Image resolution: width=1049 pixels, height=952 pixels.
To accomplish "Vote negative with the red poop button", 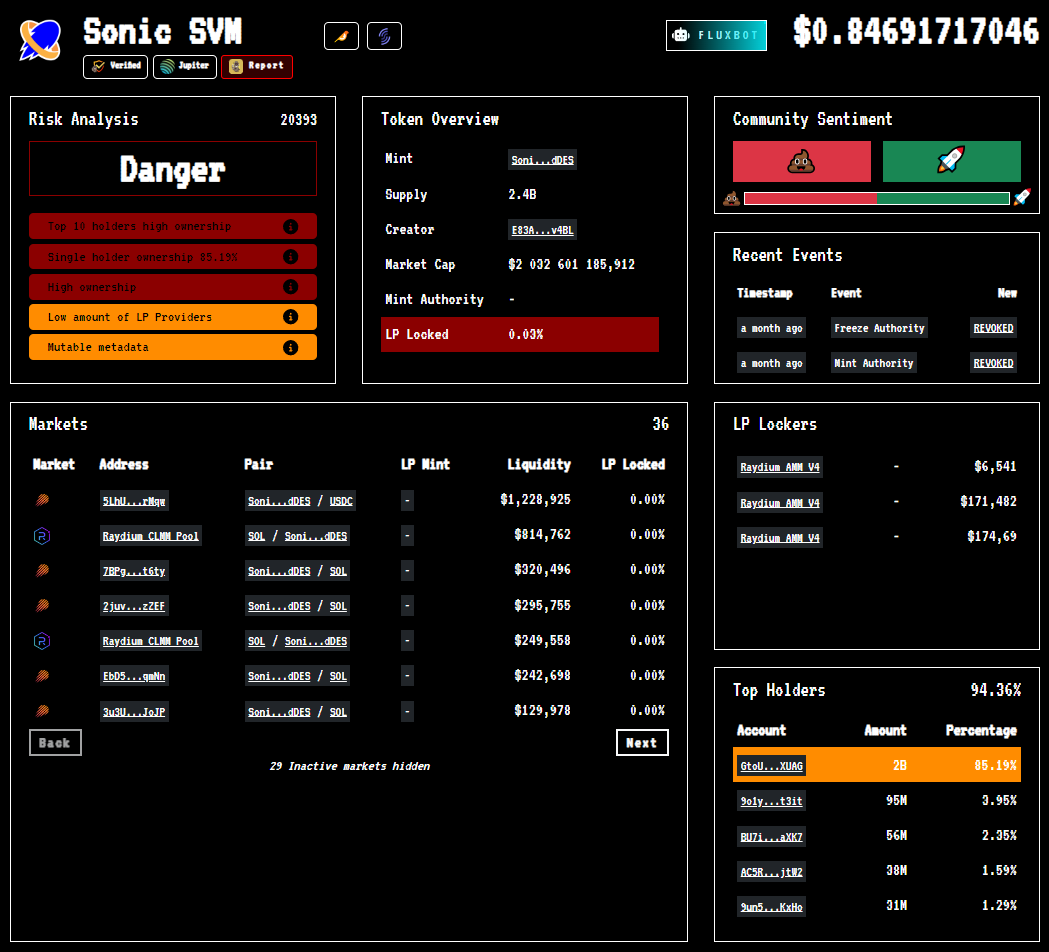I will (x=801, y=161).
